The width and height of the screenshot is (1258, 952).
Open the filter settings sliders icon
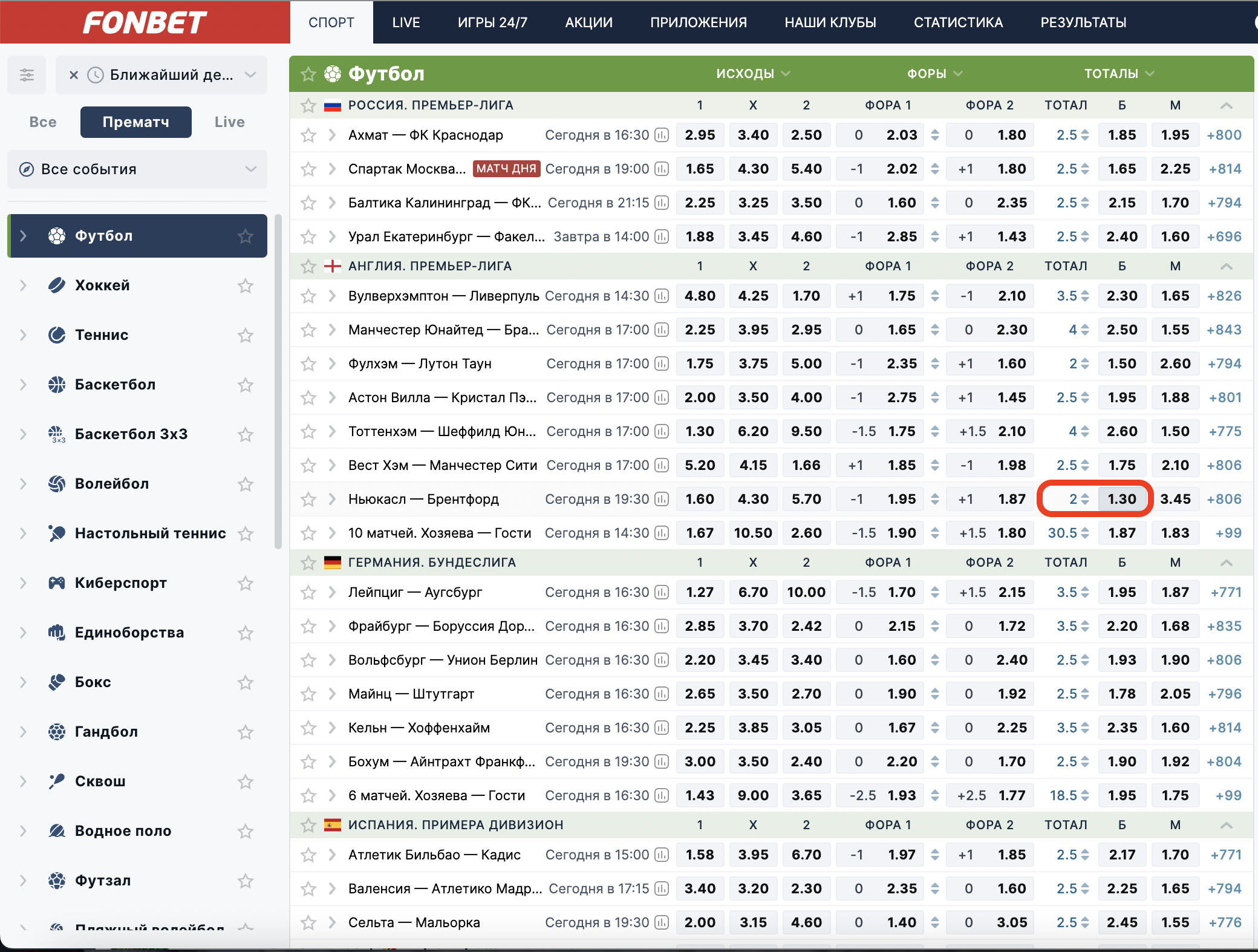tap(27, 75)
